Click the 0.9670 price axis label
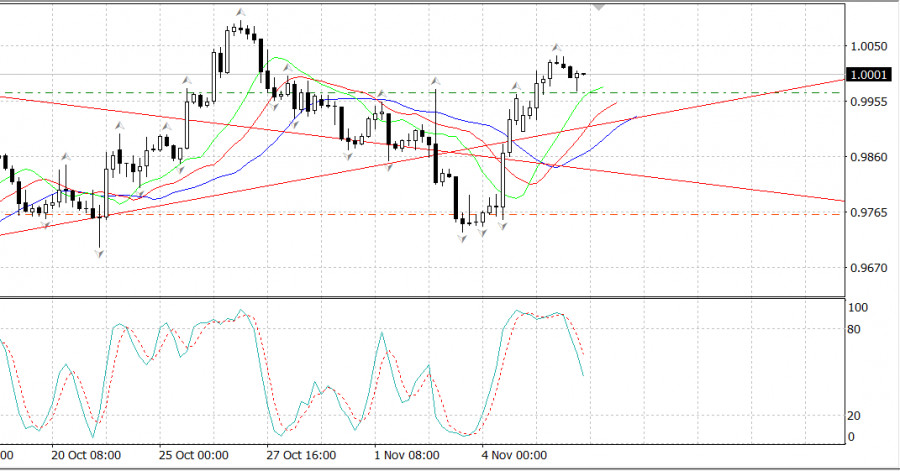The width and height of the screenshot is (900, 471). pyautogui.click(x=869, y=268)
